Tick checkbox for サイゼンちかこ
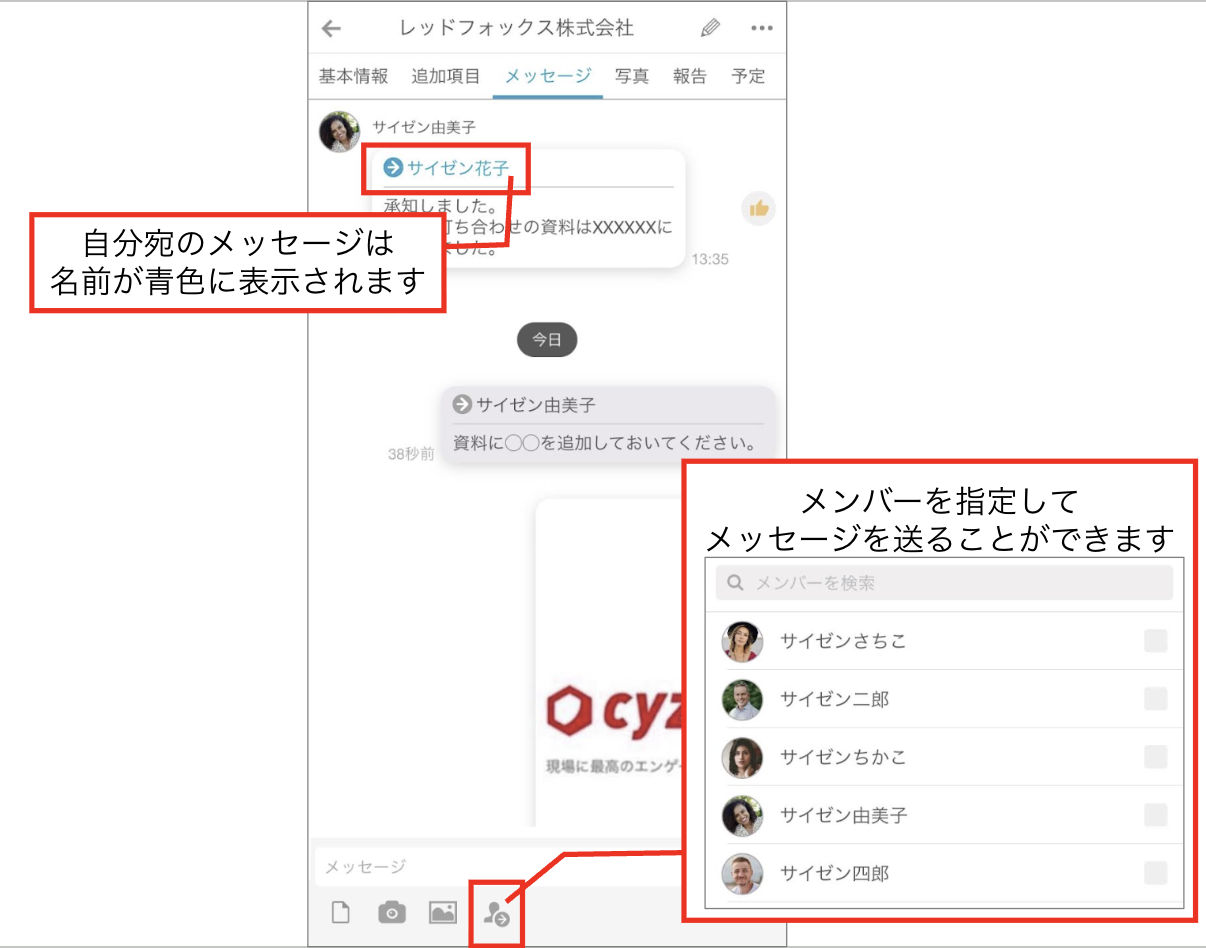Image resolution: width=1206 pixels, height=948 pixels. pos(1155,757)
